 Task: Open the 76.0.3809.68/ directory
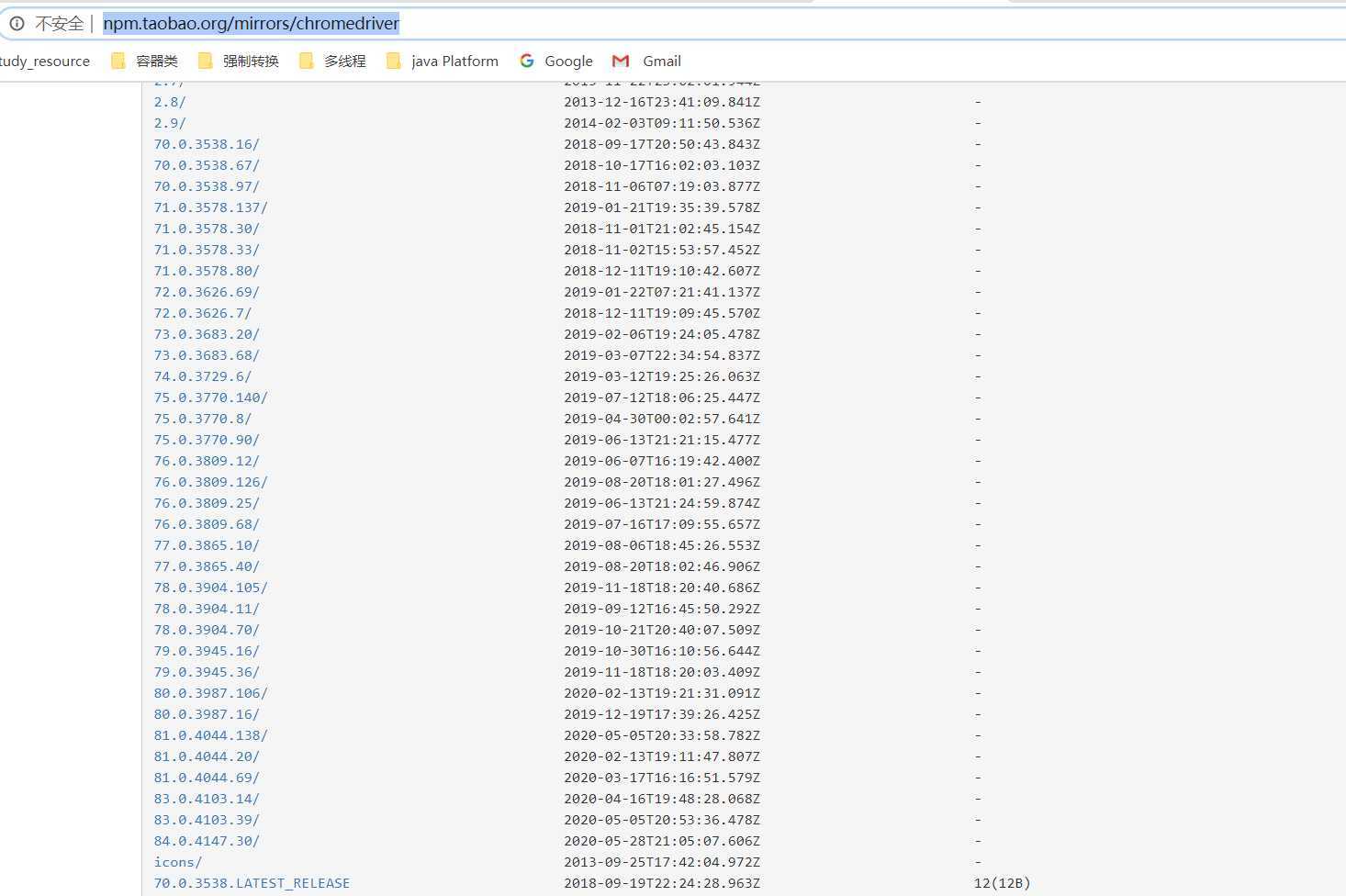207,524
